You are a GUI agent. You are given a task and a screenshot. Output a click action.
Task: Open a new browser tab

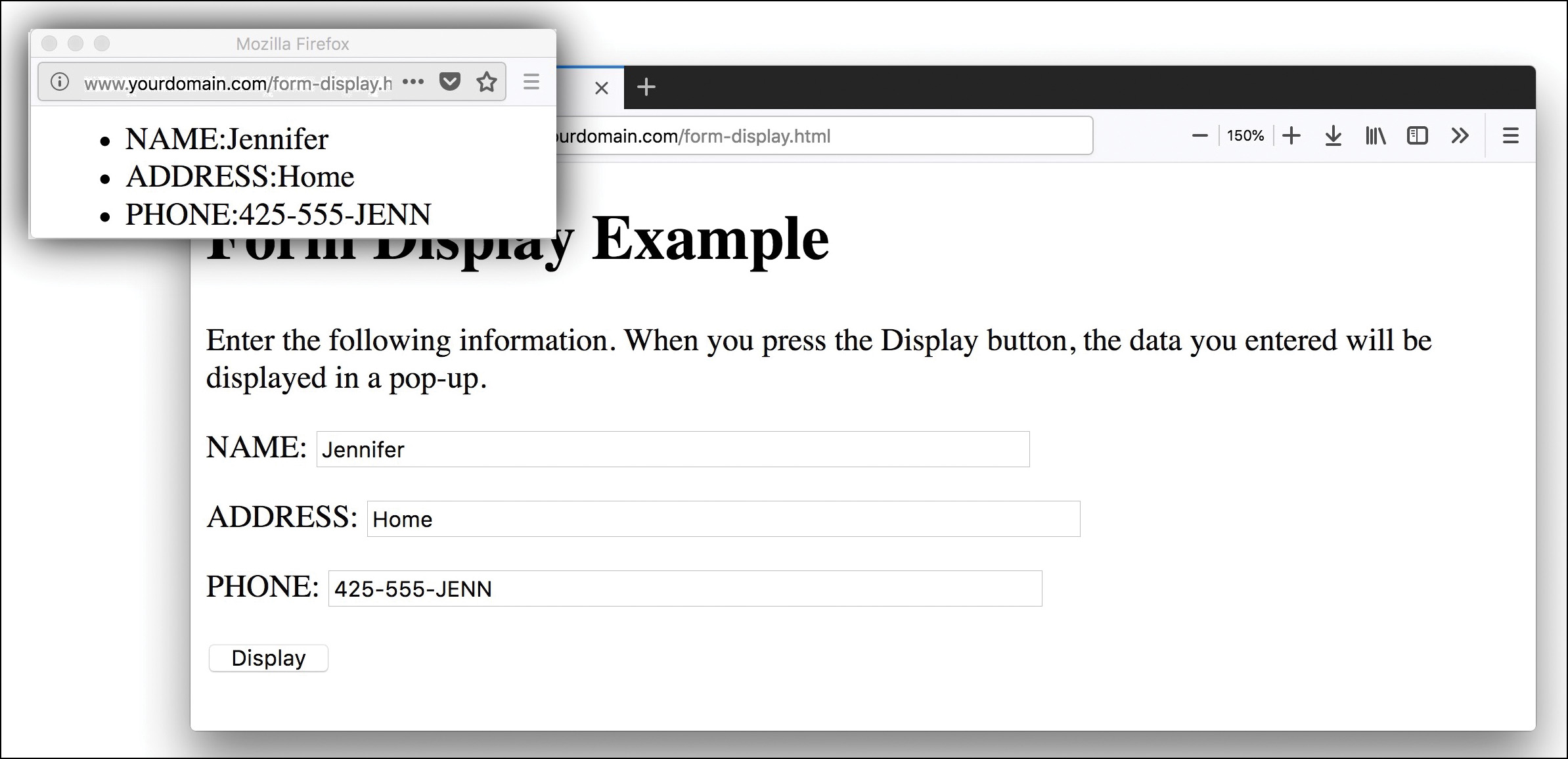point(646,87)
